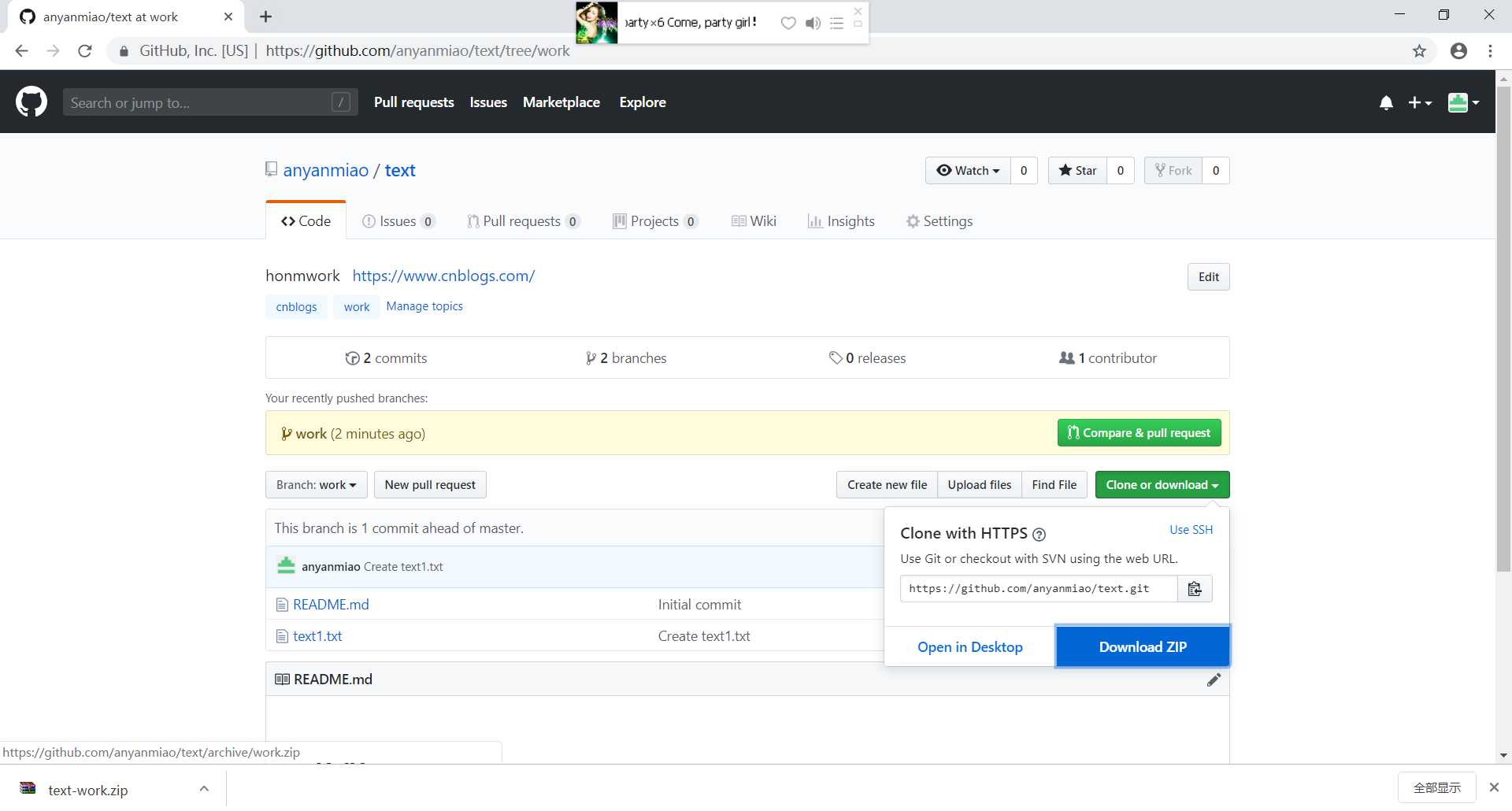Open repository Pull requests tab
Screen dimensions: 1512x811
tap(524, 221)
